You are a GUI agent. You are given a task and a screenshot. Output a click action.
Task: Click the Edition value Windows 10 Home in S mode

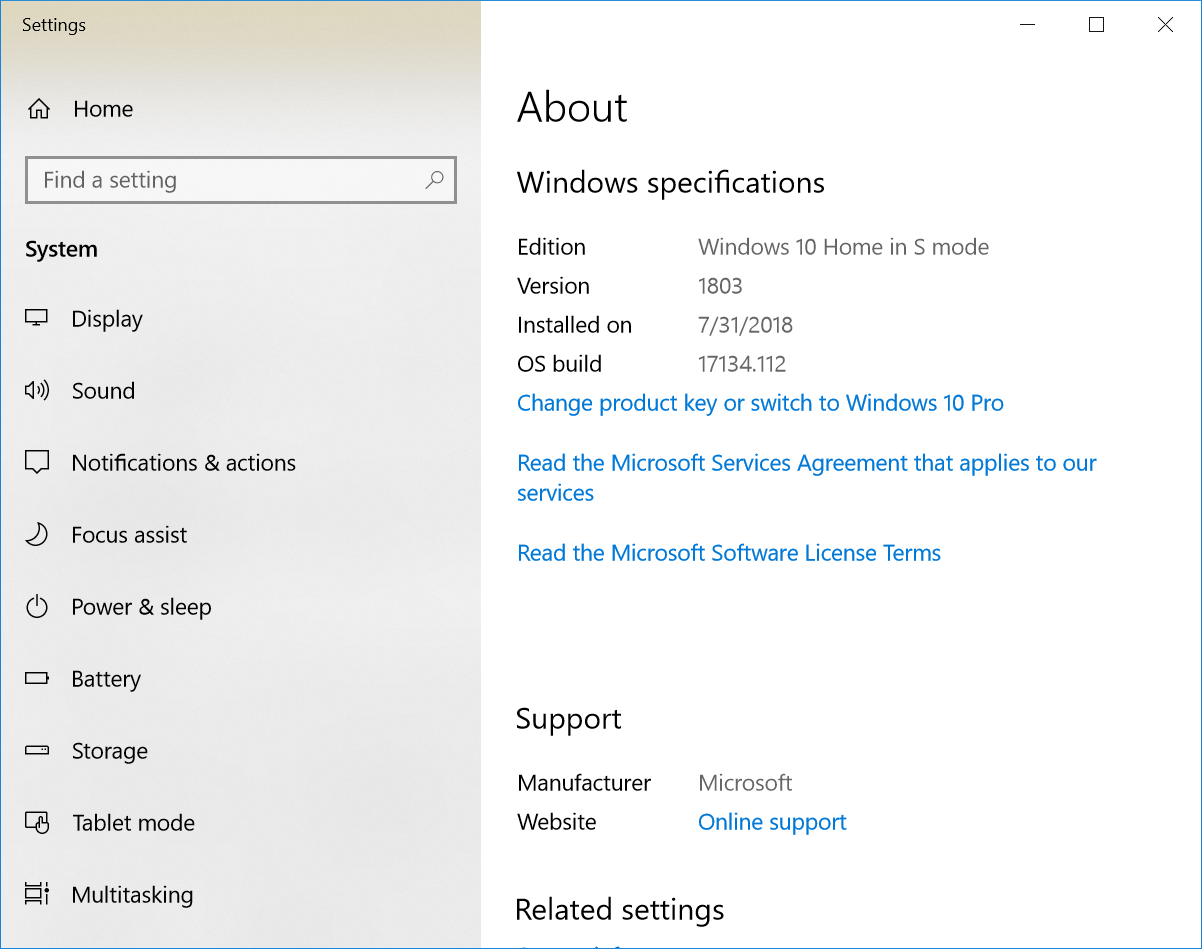point(843,247)
